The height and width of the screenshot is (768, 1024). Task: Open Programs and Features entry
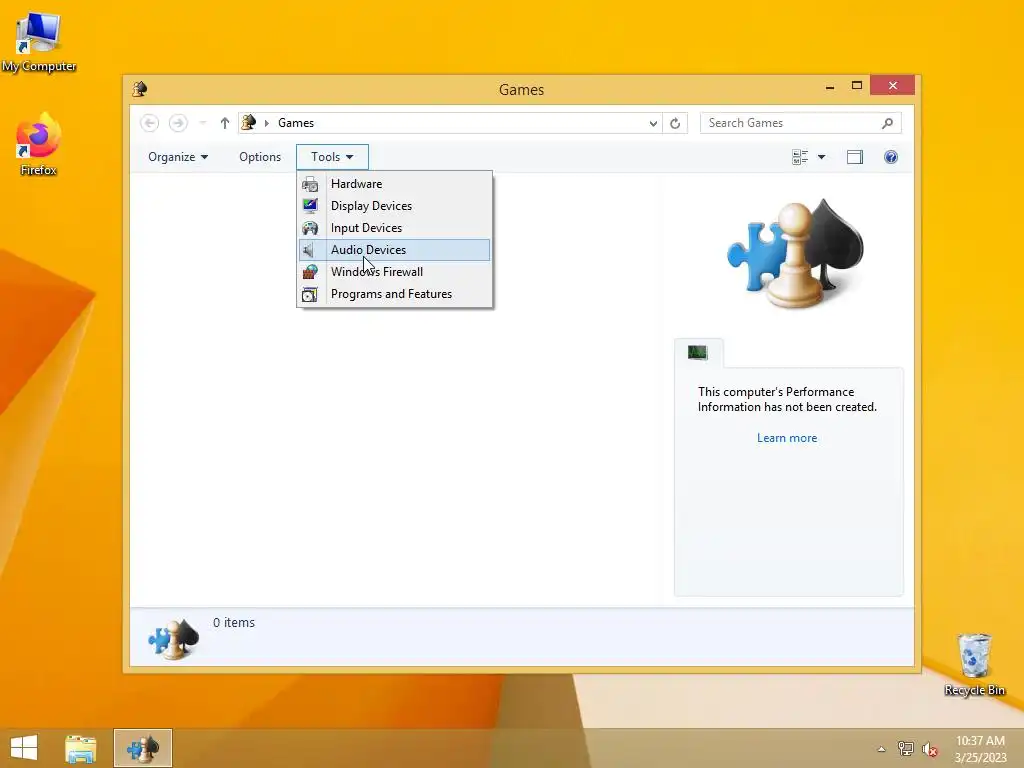coord(394,294)
